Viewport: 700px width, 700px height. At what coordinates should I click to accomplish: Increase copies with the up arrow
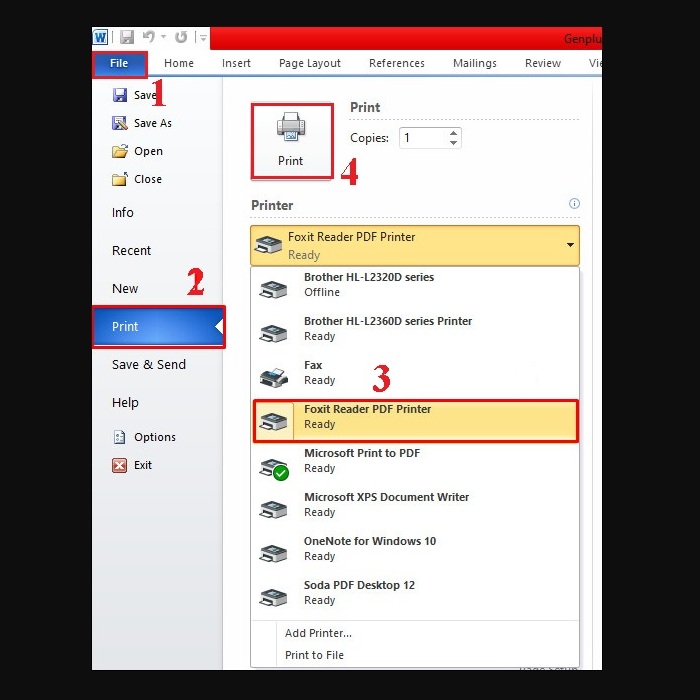point(454,133)
